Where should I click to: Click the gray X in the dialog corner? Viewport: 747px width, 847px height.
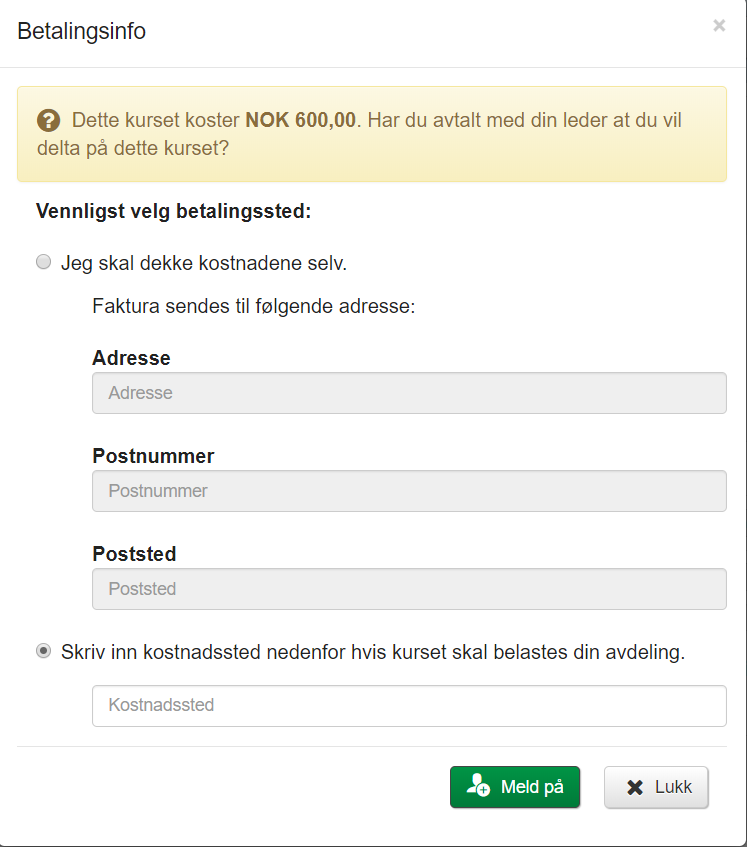pyautogui.click(x=718, y=25)
